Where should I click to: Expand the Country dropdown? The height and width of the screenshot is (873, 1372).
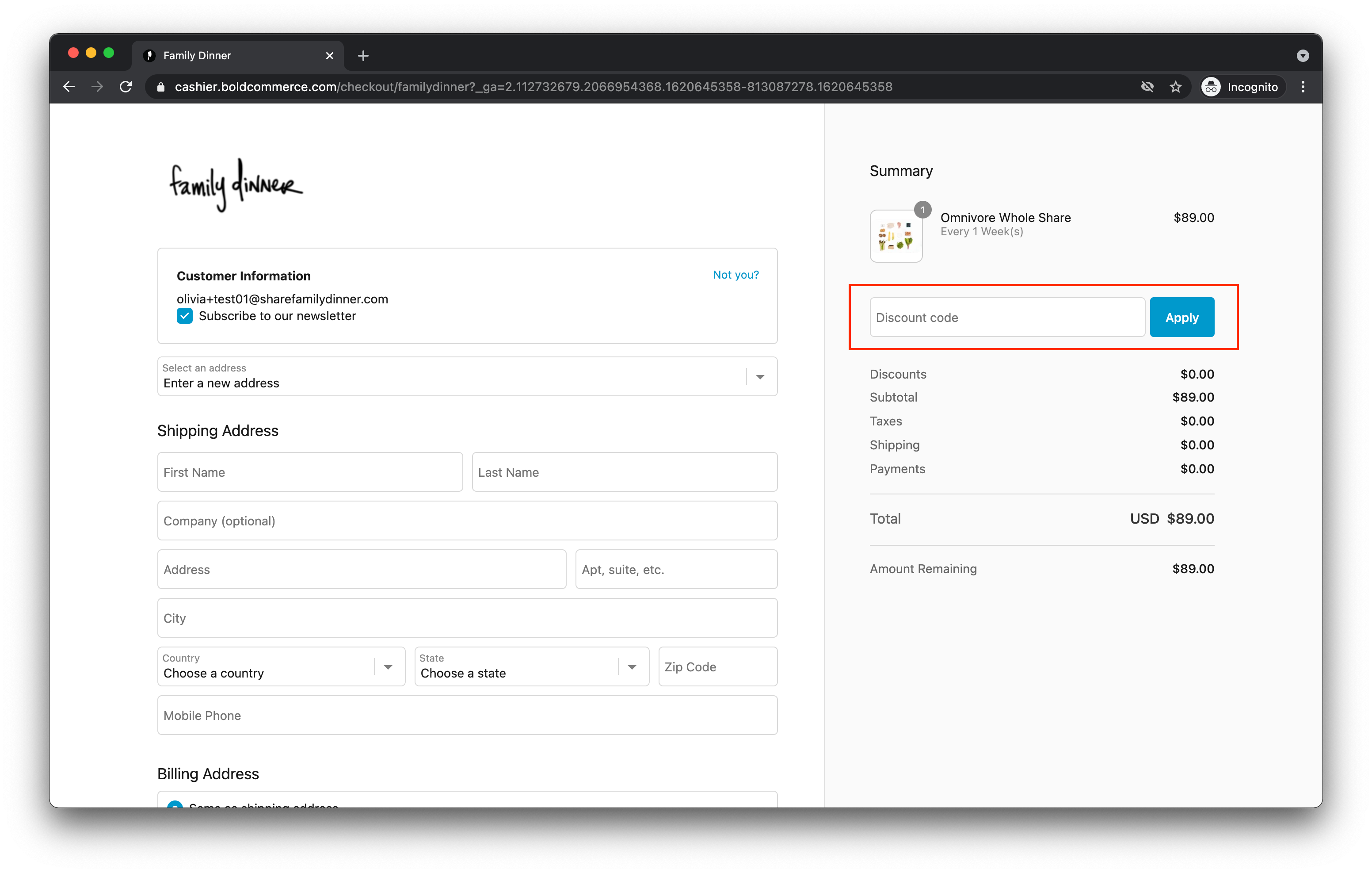282,666
